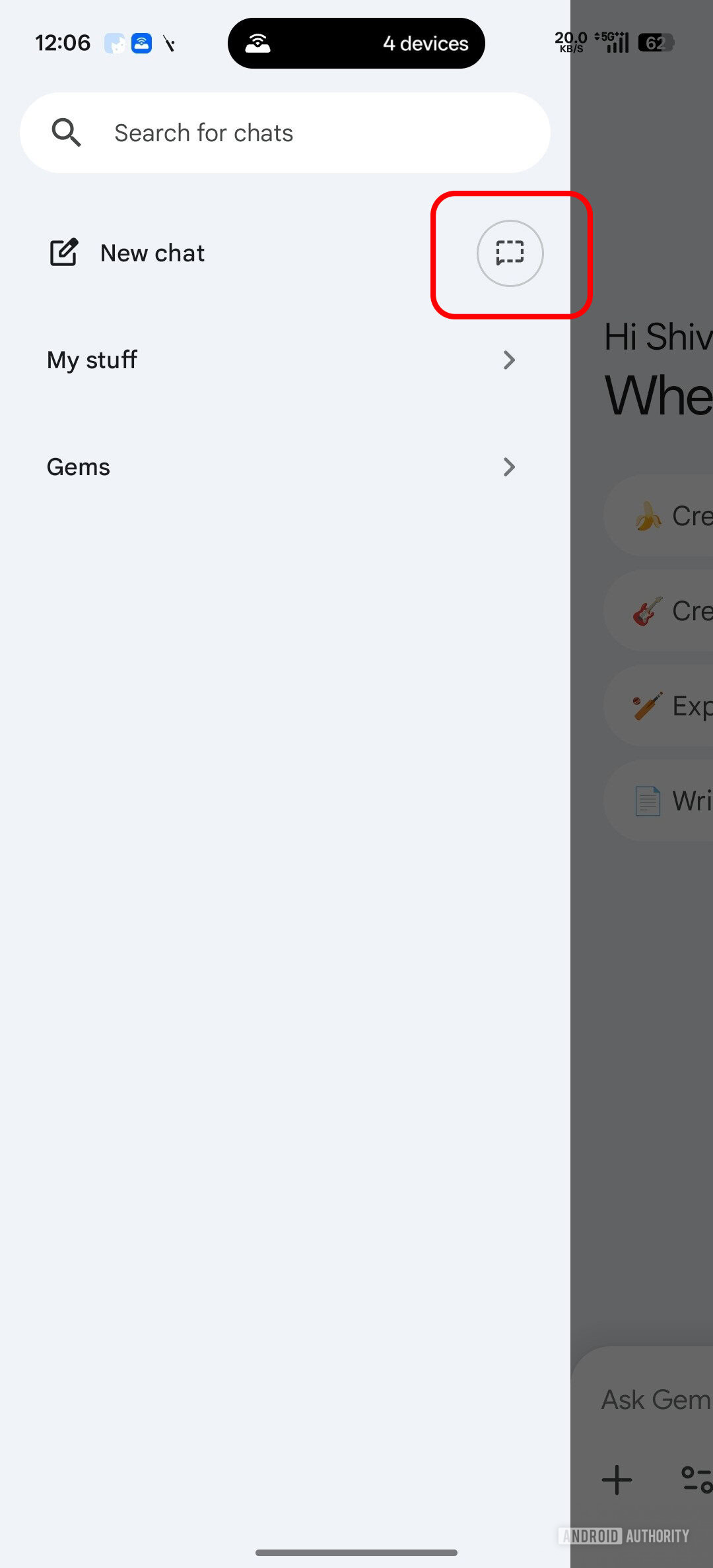Tap the battery indicator in the status bar
Image resolution: width=713 pixels, height=1568 pixels.
click(656, 42)
